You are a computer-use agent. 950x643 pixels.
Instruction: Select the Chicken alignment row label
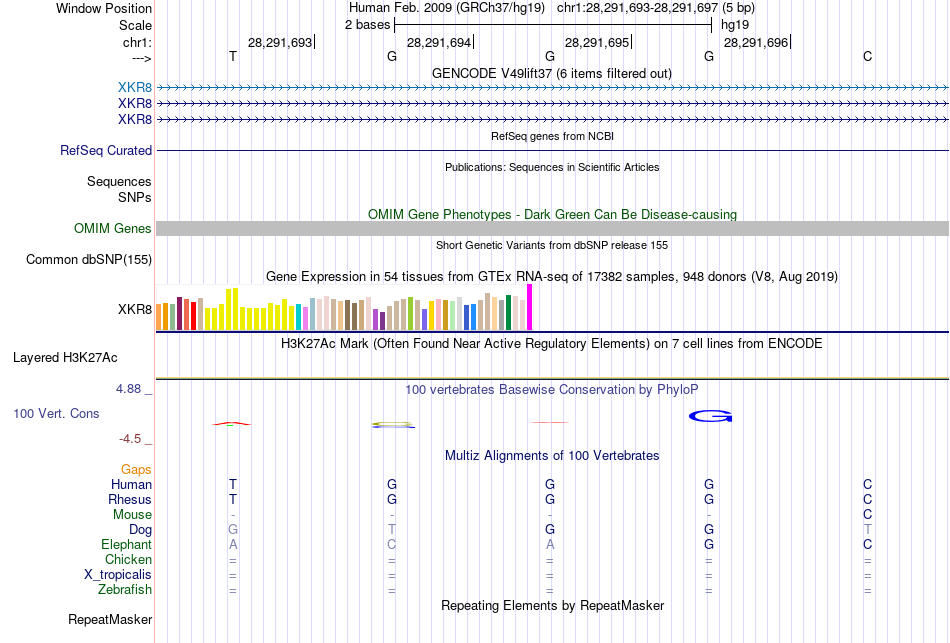[x=128, y=559]
